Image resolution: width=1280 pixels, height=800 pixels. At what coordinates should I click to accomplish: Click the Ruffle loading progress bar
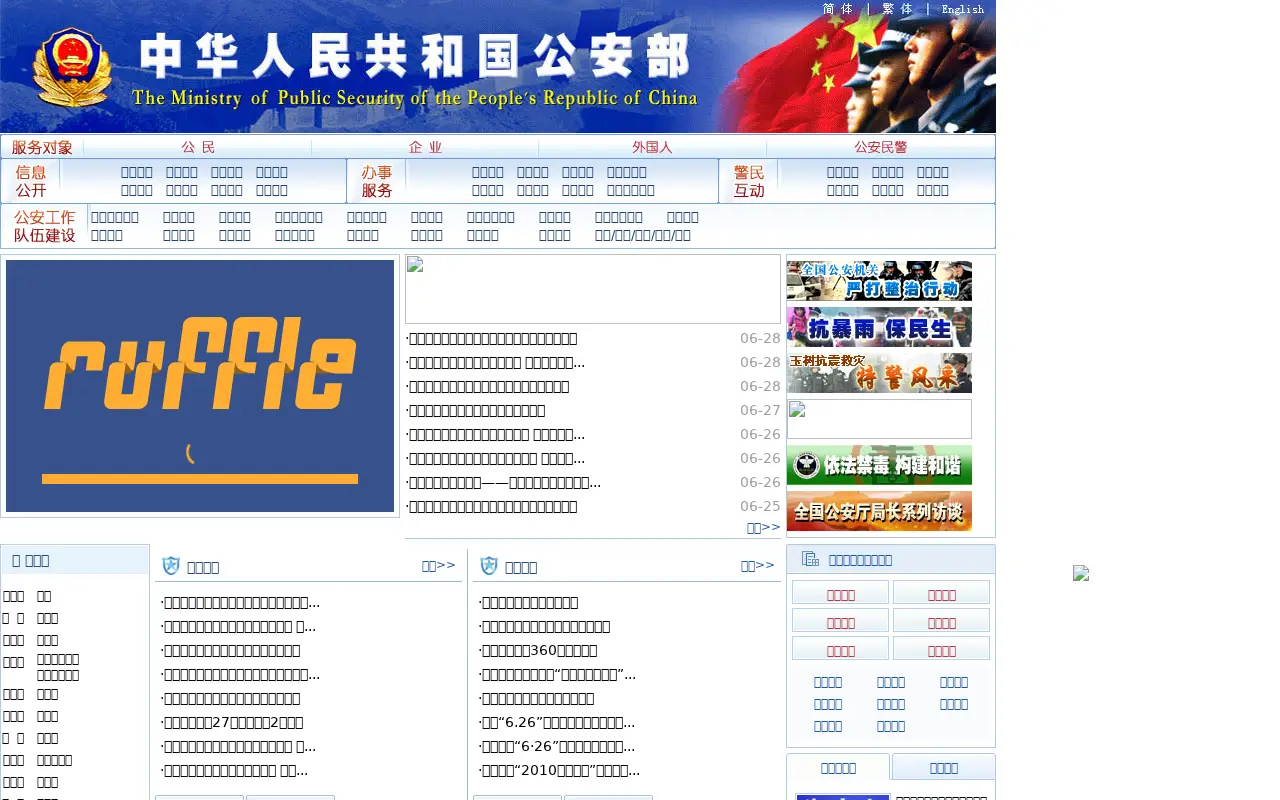pyautogui.click(x=200, y=479)
